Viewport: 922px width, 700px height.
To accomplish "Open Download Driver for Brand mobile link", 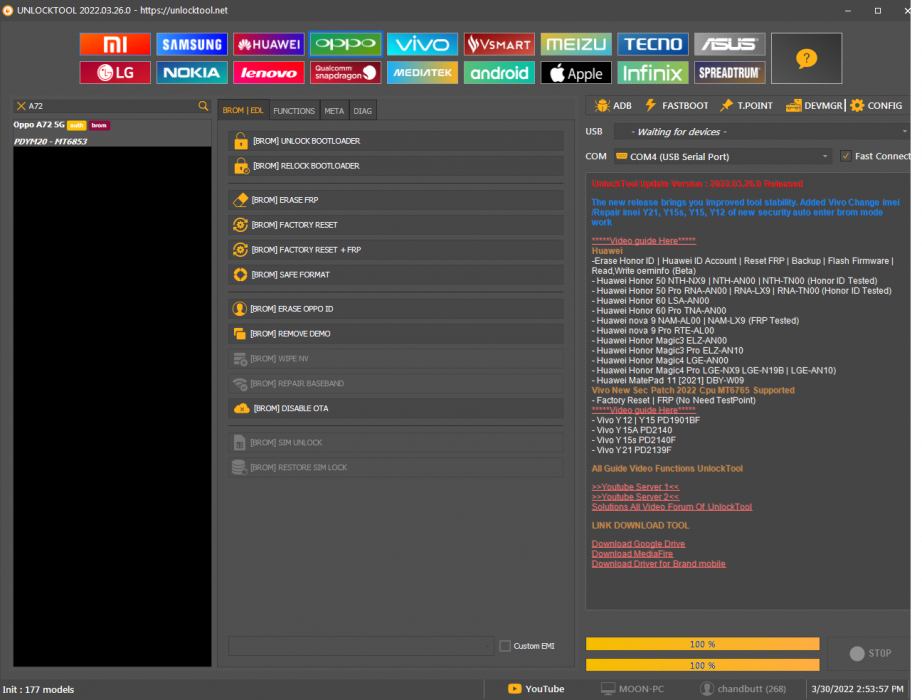I will [659, 564].
